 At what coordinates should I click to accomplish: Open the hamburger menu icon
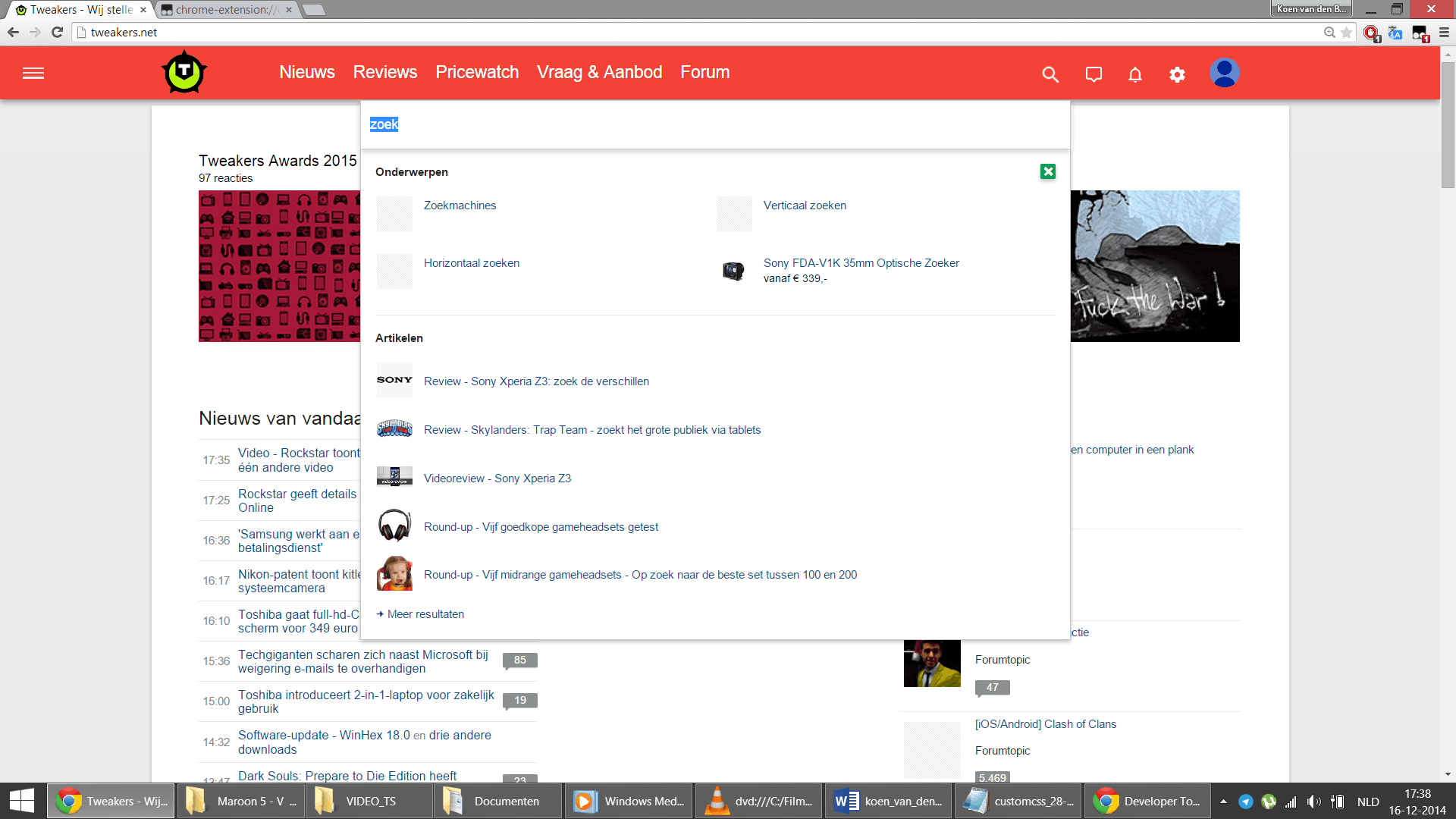[x=33, y=74]
